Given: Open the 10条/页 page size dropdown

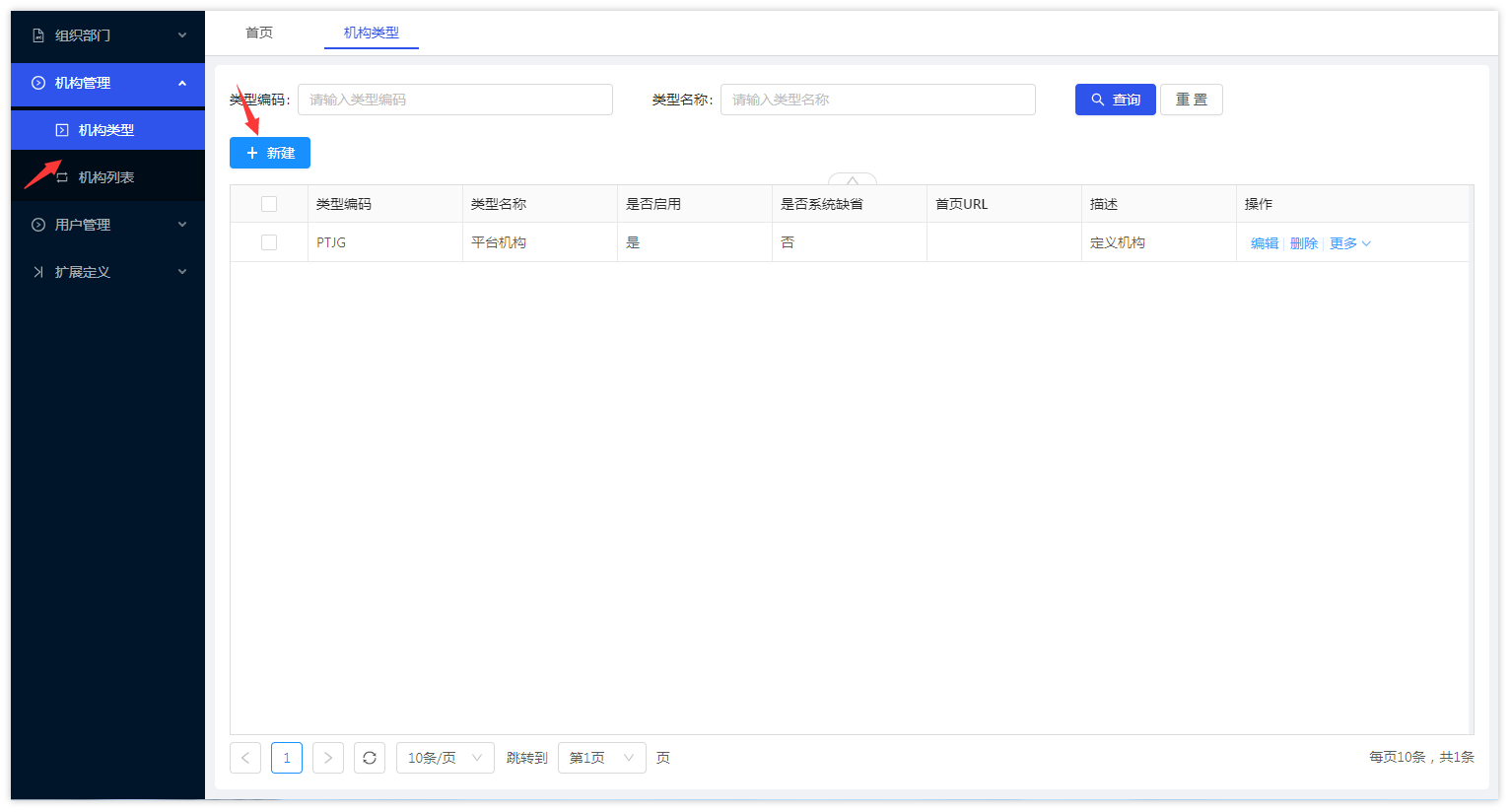Looking at the screenshot, I should (446, 758).
